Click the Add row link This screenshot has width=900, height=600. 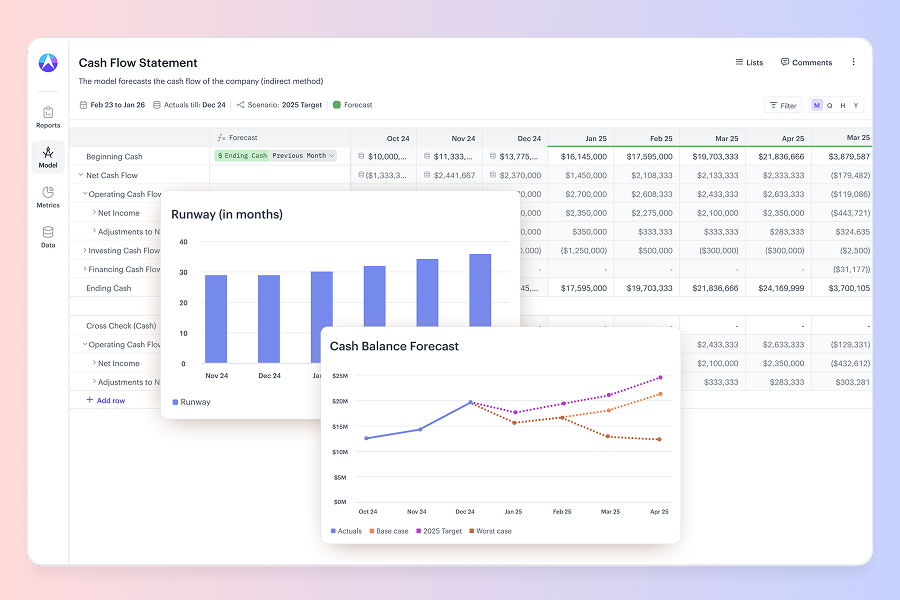(106, 400)
